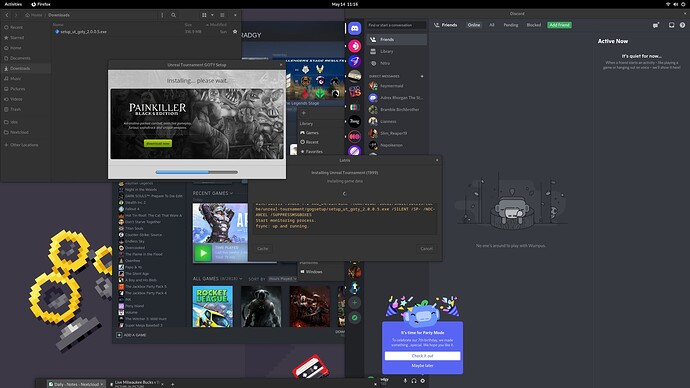690x388 pixels.
Task: Open the Skyrim game thumbnail in Steam
Action: [x=261, y=306]
